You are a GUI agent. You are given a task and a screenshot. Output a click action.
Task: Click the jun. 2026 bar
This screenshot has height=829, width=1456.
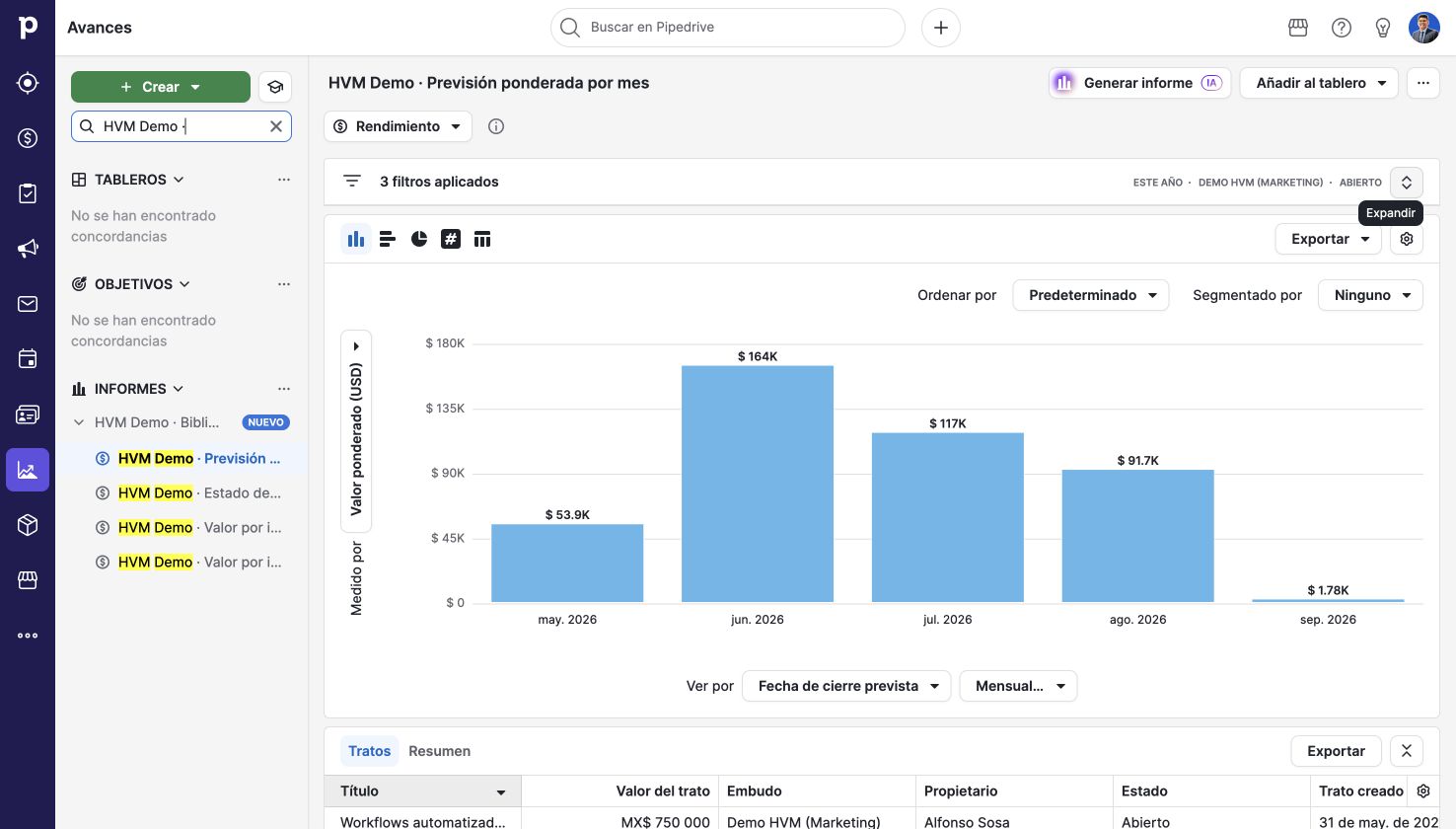758,484
